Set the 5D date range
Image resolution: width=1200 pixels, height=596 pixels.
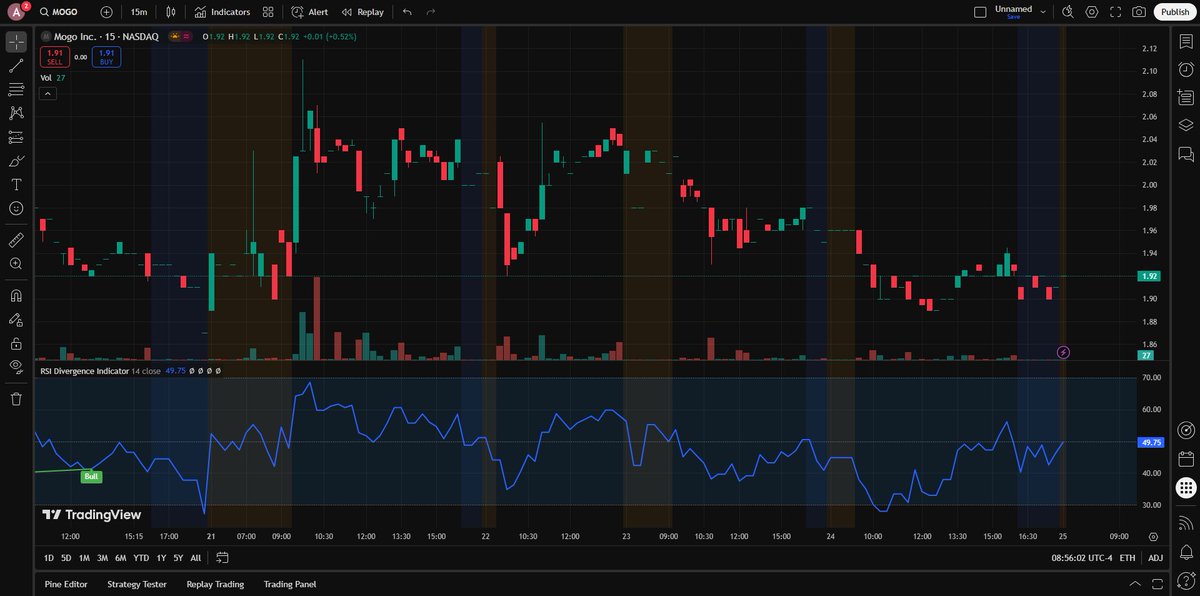[66, 558]
